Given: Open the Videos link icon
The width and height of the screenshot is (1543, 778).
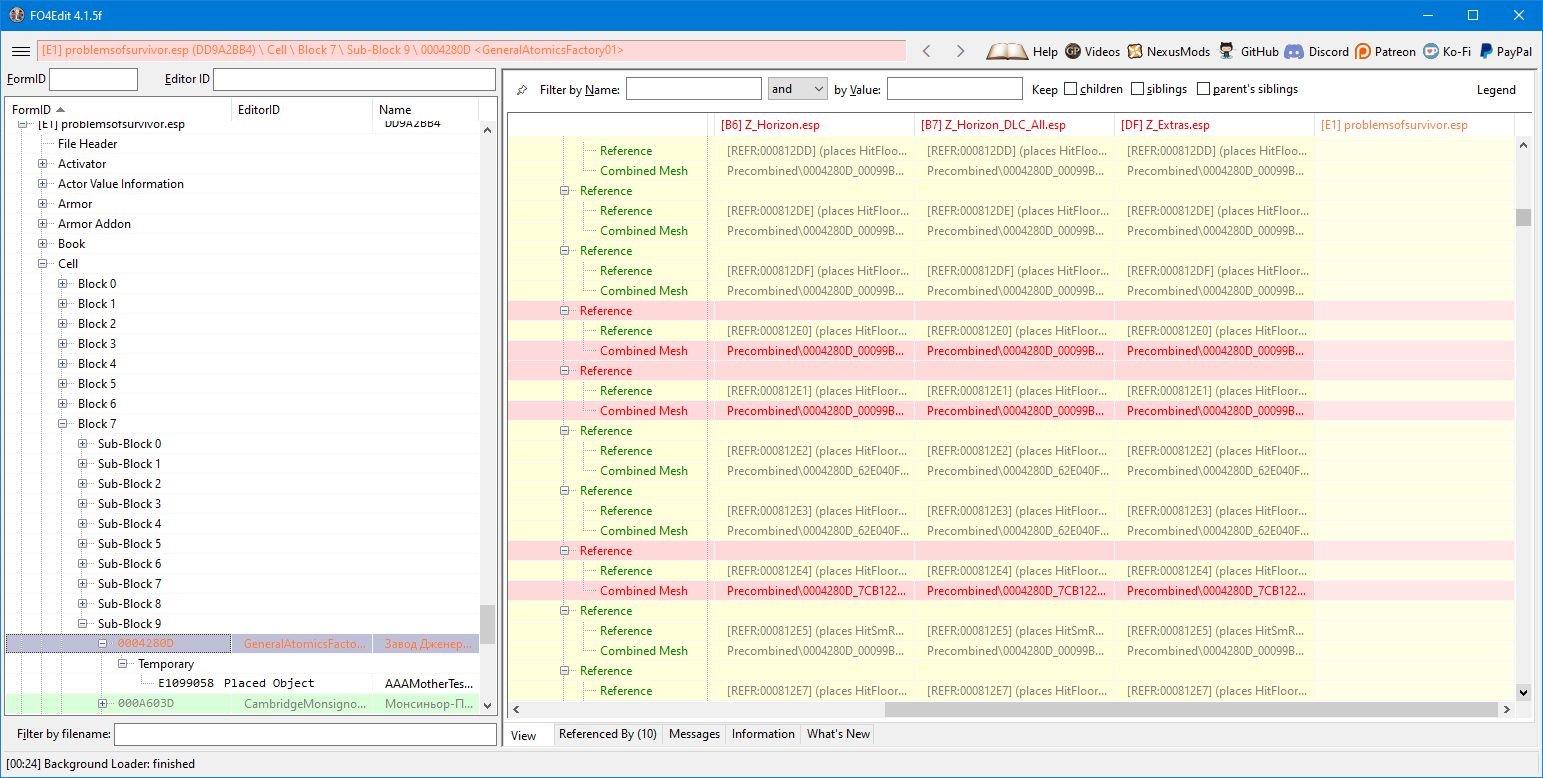Looking at the screenshot, I should coord(1073,51).
